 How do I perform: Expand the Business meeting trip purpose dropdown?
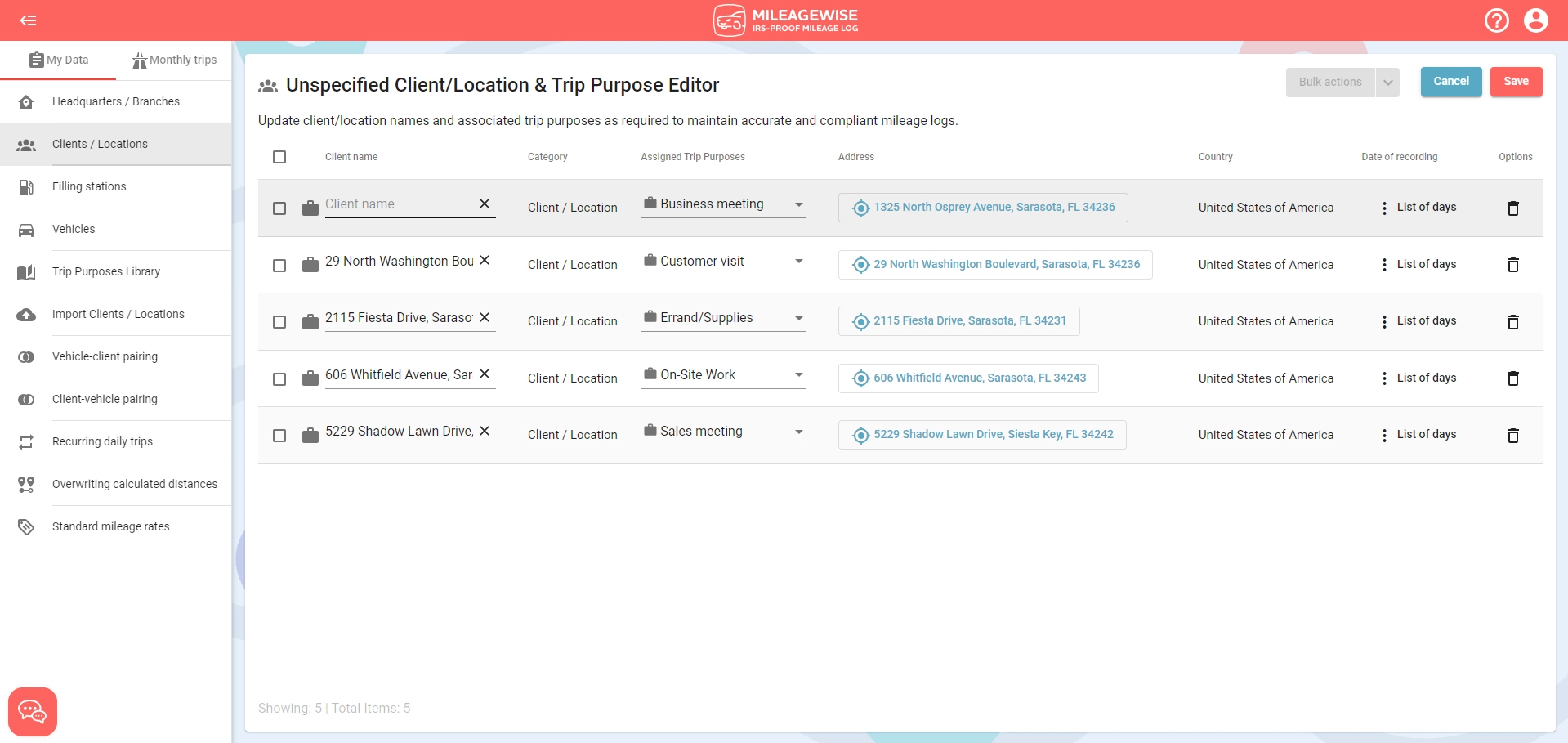tap(798, 204)
